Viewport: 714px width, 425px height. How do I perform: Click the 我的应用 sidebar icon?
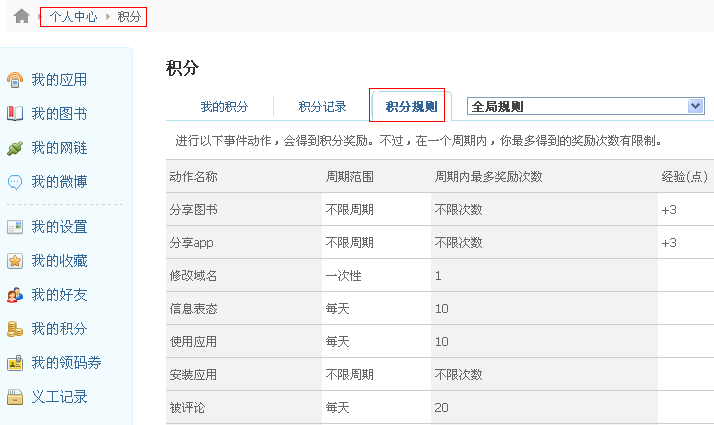click(15, 80)
